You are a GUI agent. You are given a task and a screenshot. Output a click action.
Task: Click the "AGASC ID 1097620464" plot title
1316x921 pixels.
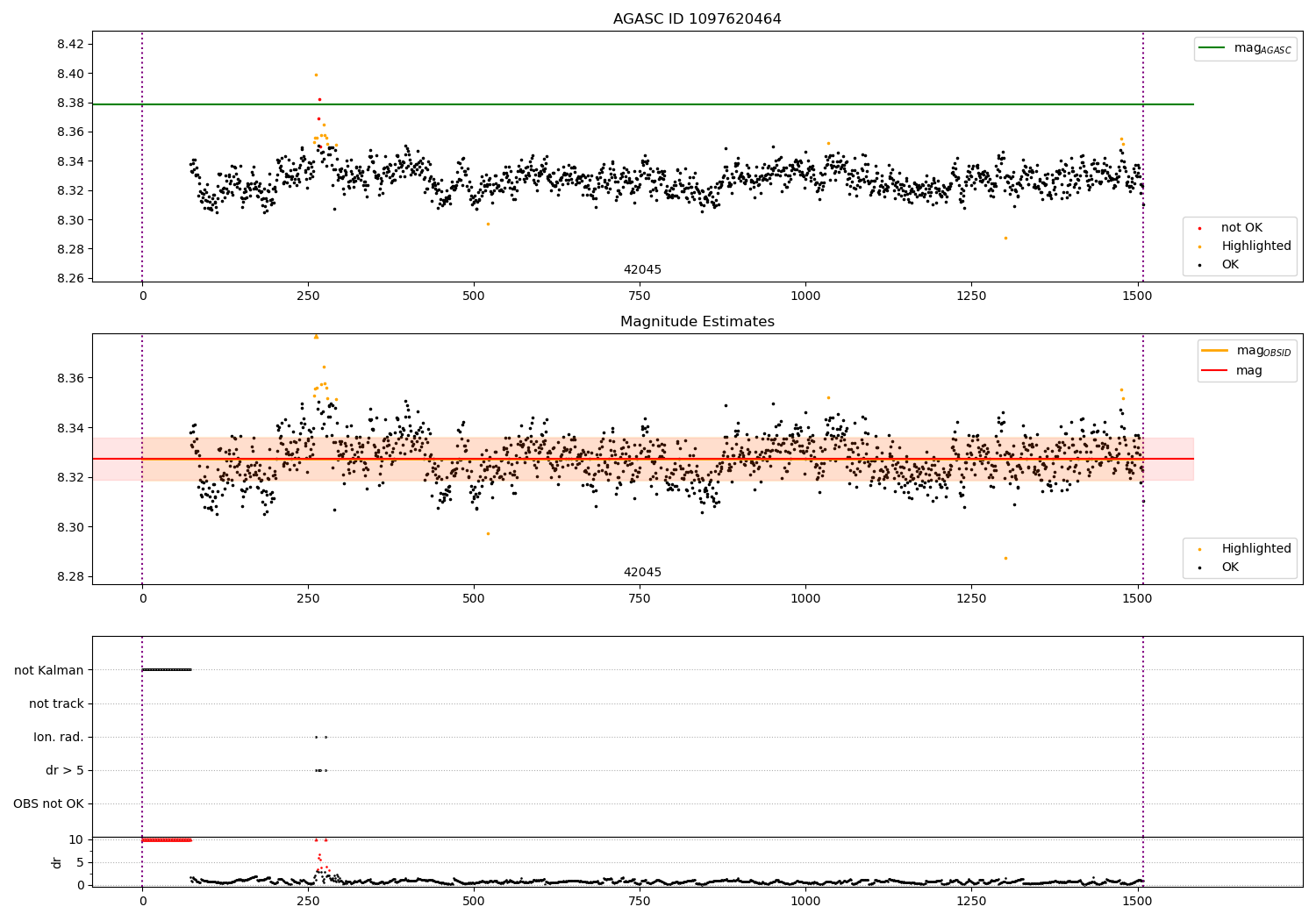[697, 18]
